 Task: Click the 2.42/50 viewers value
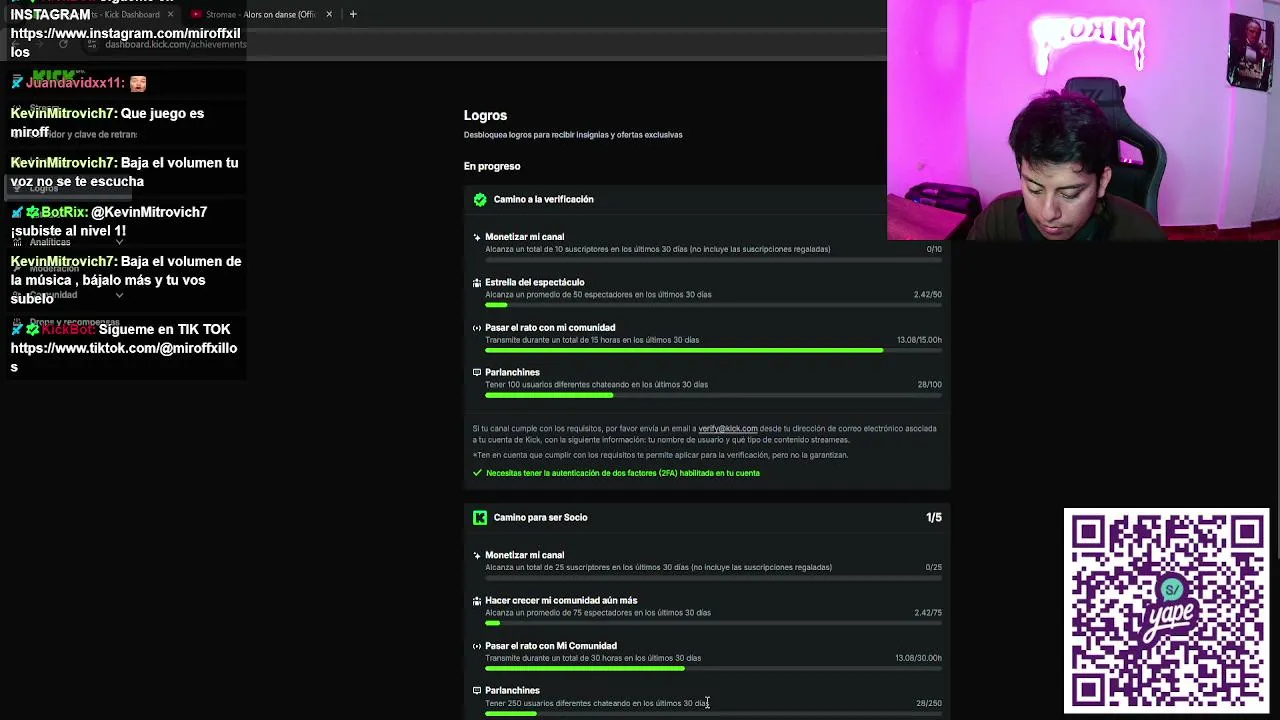coord(928,295)
